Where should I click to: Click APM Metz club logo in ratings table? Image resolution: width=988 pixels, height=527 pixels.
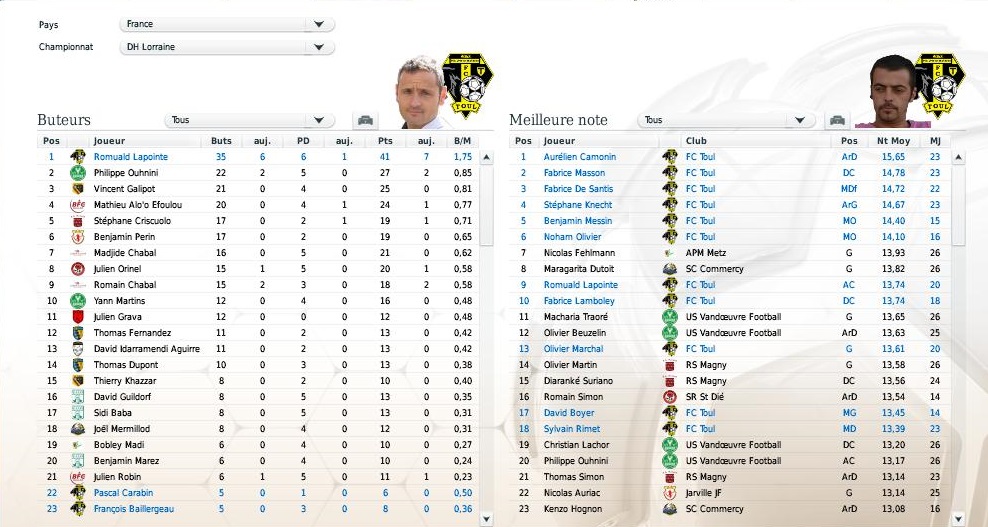tap(669, 253)
